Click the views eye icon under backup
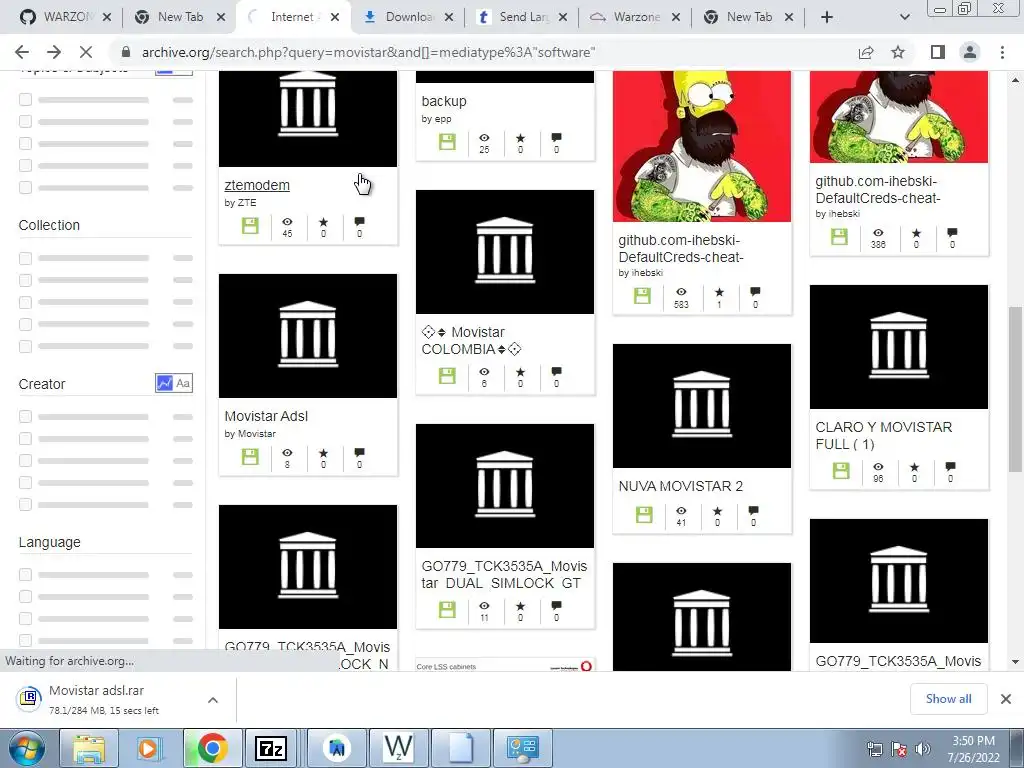Image resolution: width=1024 pixels, height=768 pixels. coord(484,138)
